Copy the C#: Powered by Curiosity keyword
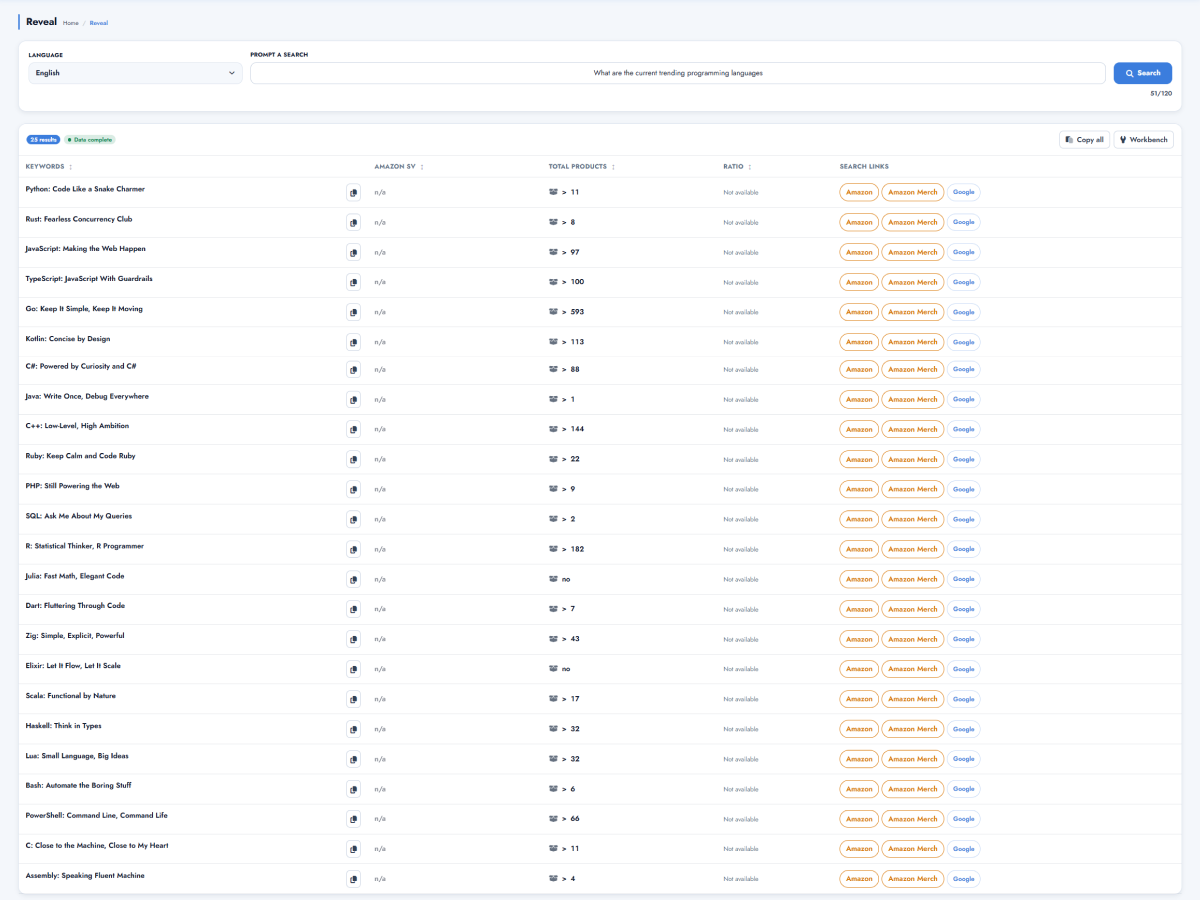 (x=353, y=370)
